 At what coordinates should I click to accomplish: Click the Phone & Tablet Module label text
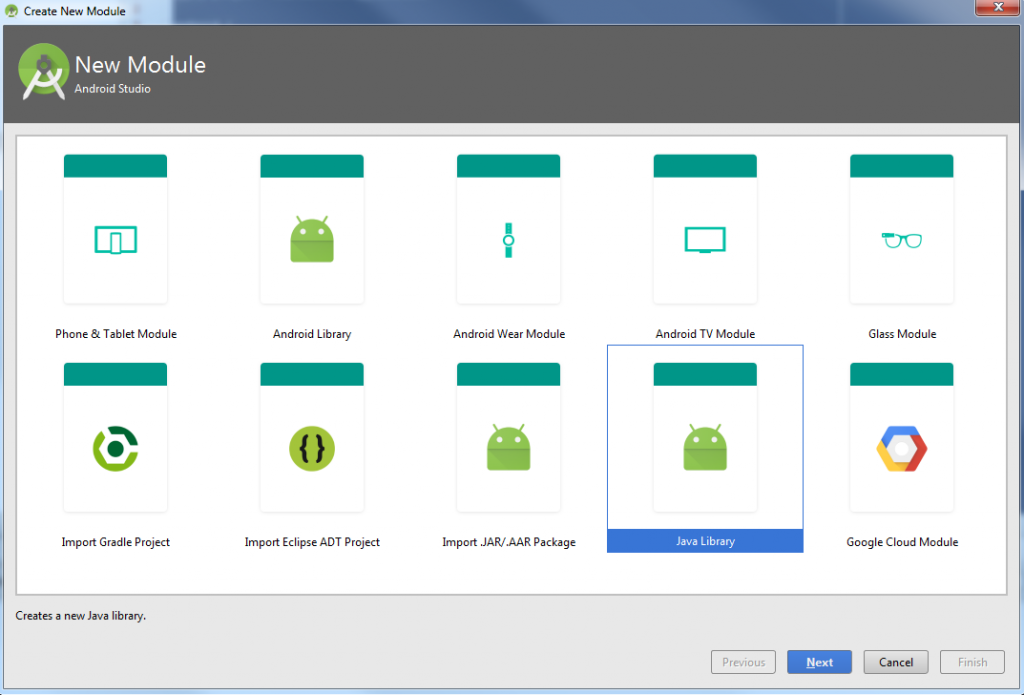115,333
